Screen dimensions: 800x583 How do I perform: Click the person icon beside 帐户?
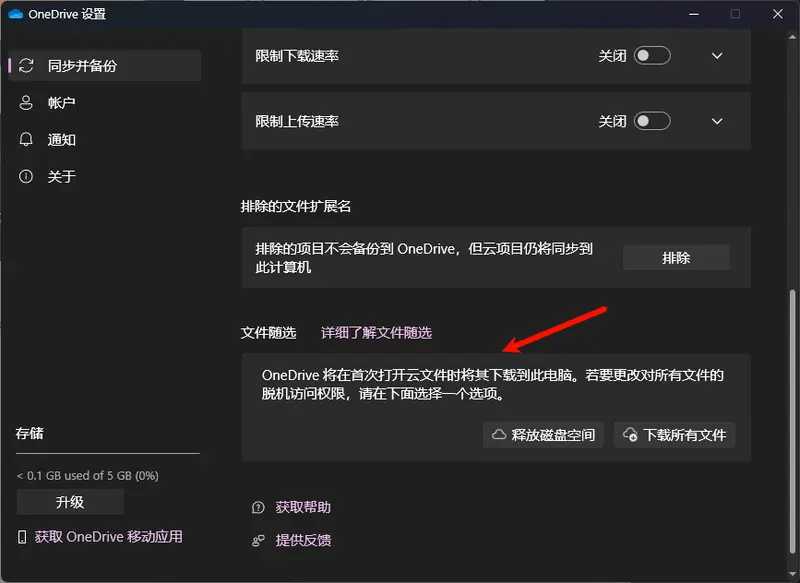click(26, 103)
